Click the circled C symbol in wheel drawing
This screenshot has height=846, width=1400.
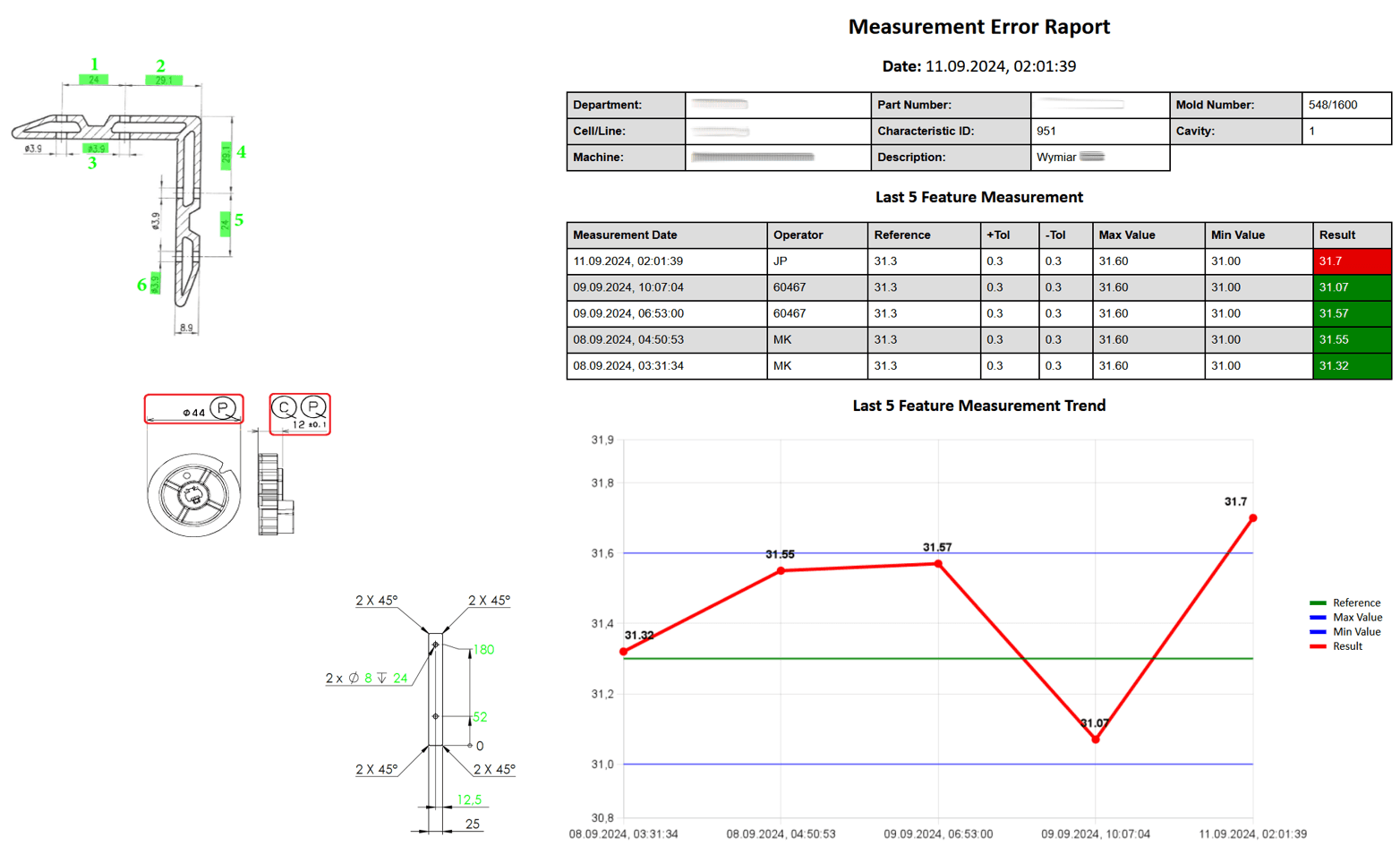point(284,407)
